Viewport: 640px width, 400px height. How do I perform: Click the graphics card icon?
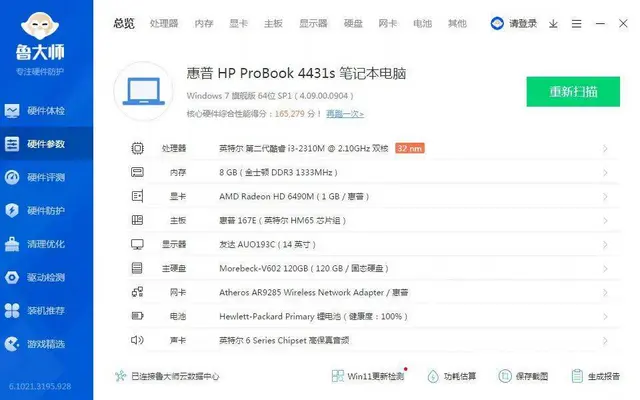tap(138, 196)
